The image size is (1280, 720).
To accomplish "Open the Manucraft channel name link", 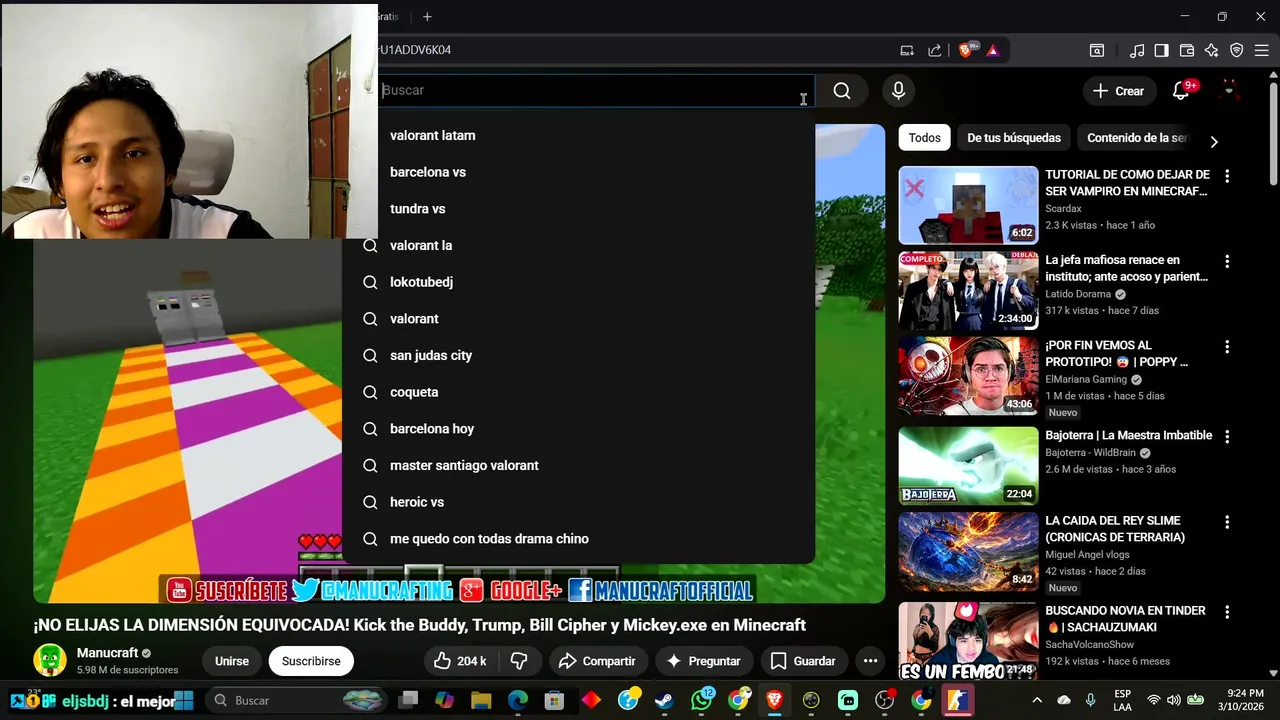I will [107, 653].
